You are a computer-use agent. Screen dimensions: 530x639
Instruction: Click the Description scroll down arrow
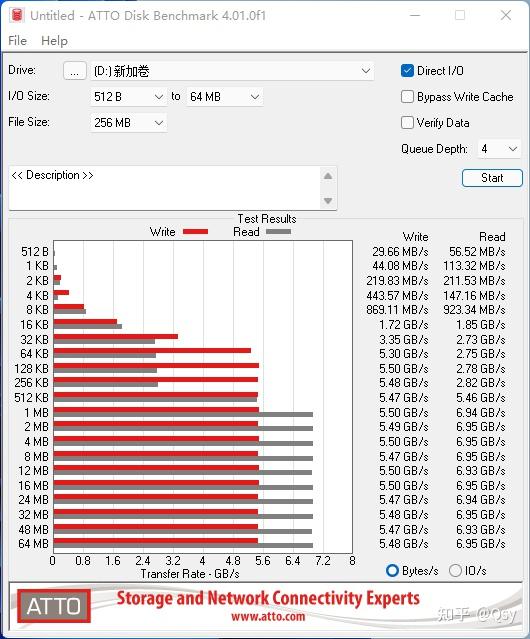tap(328, 201)
